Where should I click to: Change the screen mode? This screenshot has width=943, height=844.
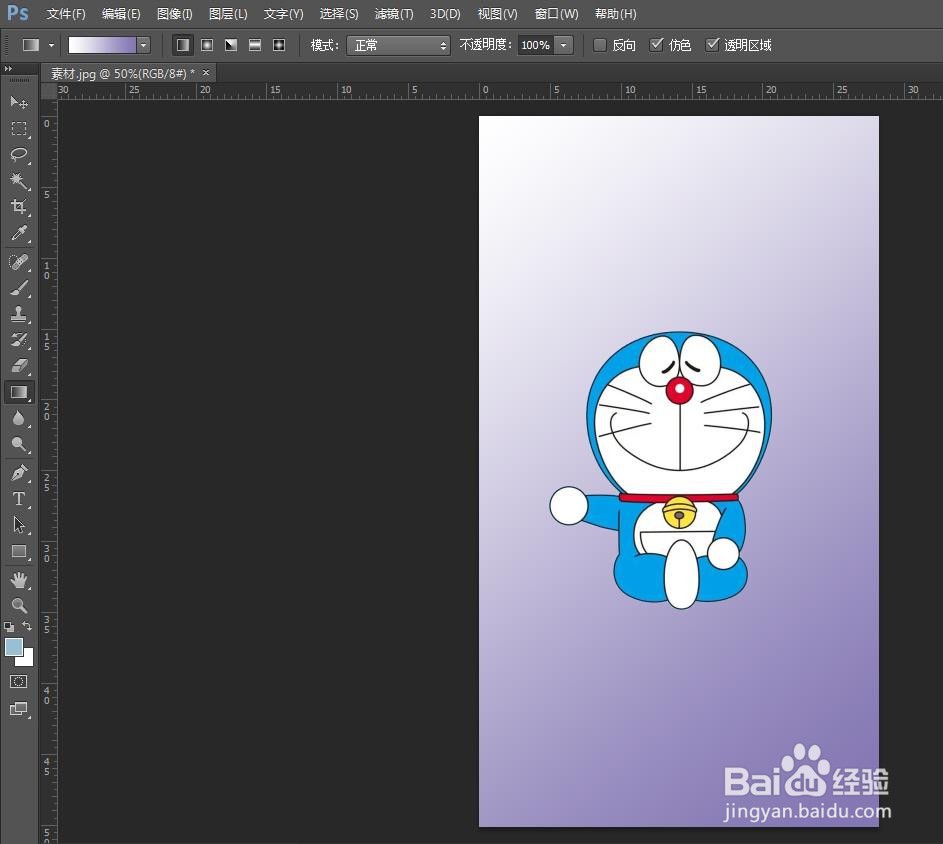coord(19,709)
